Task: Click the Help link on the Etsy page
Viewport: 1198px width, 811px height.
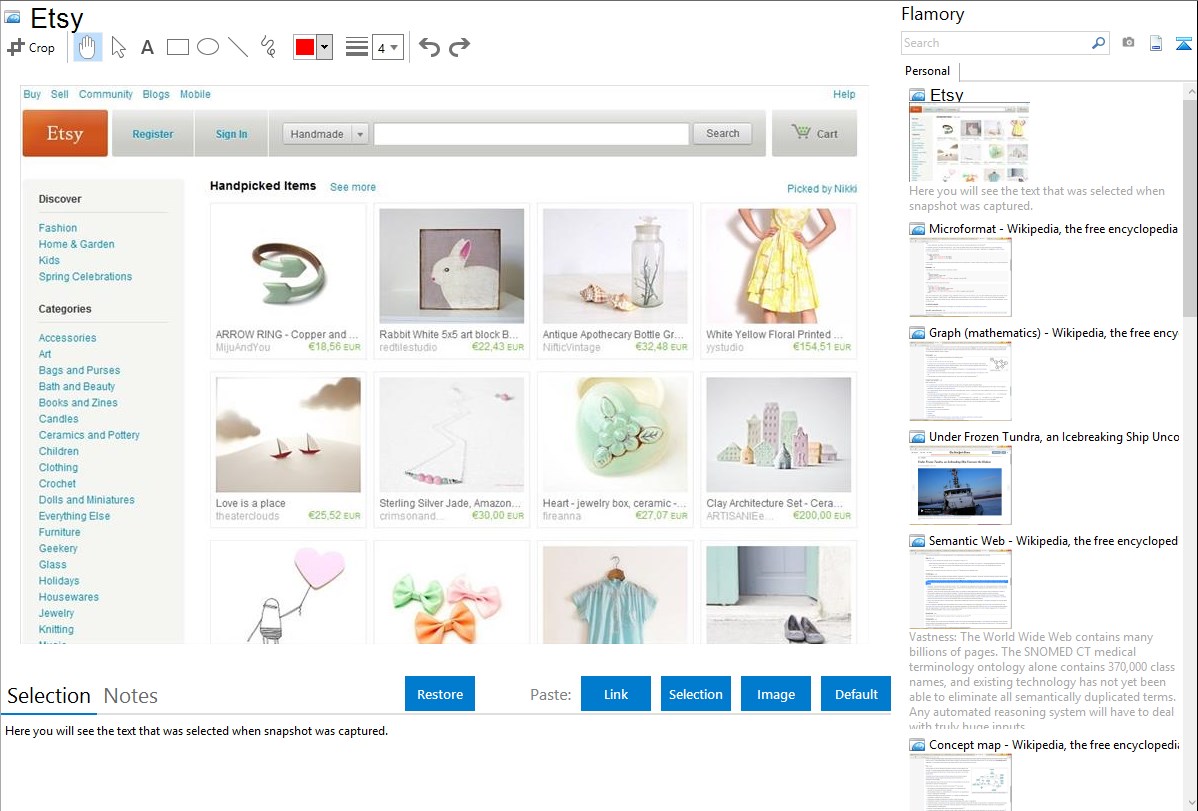Action: 844,94
